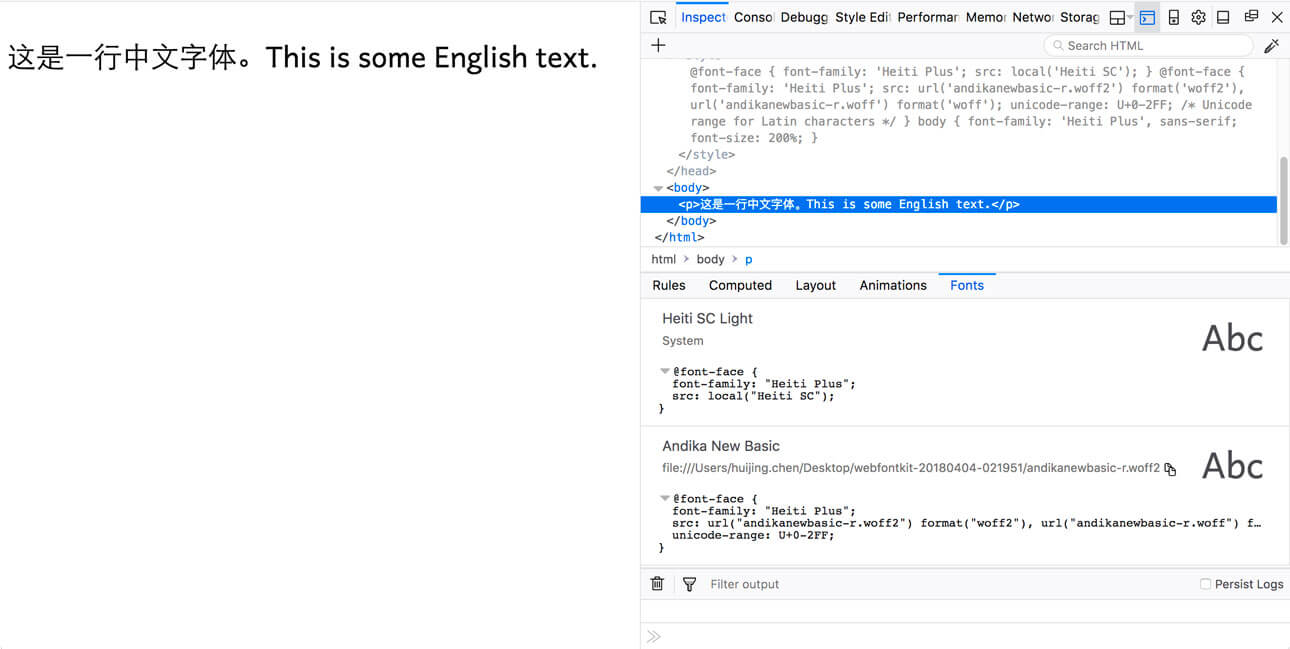This screenshot has height=649, width=1290.
Task: Click the new node plus button
Action: 658,45
